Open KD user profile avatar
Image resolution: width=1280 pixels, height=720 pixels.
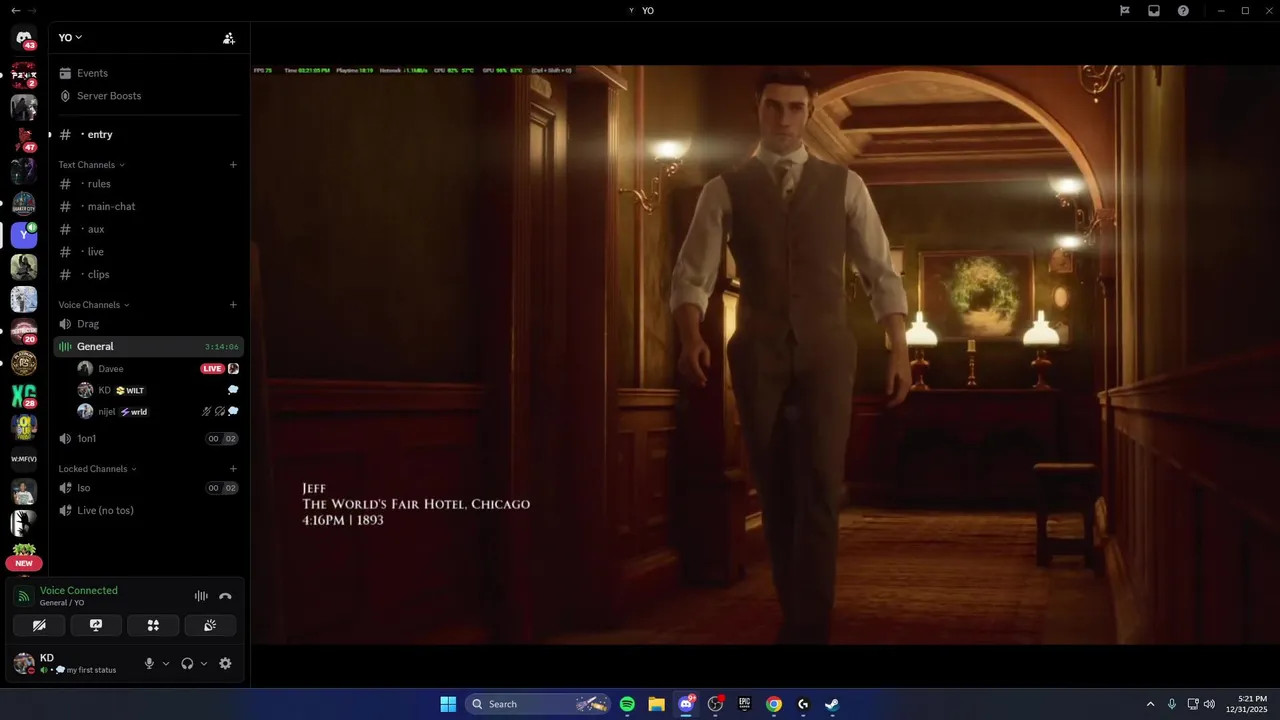coord(24,663)
